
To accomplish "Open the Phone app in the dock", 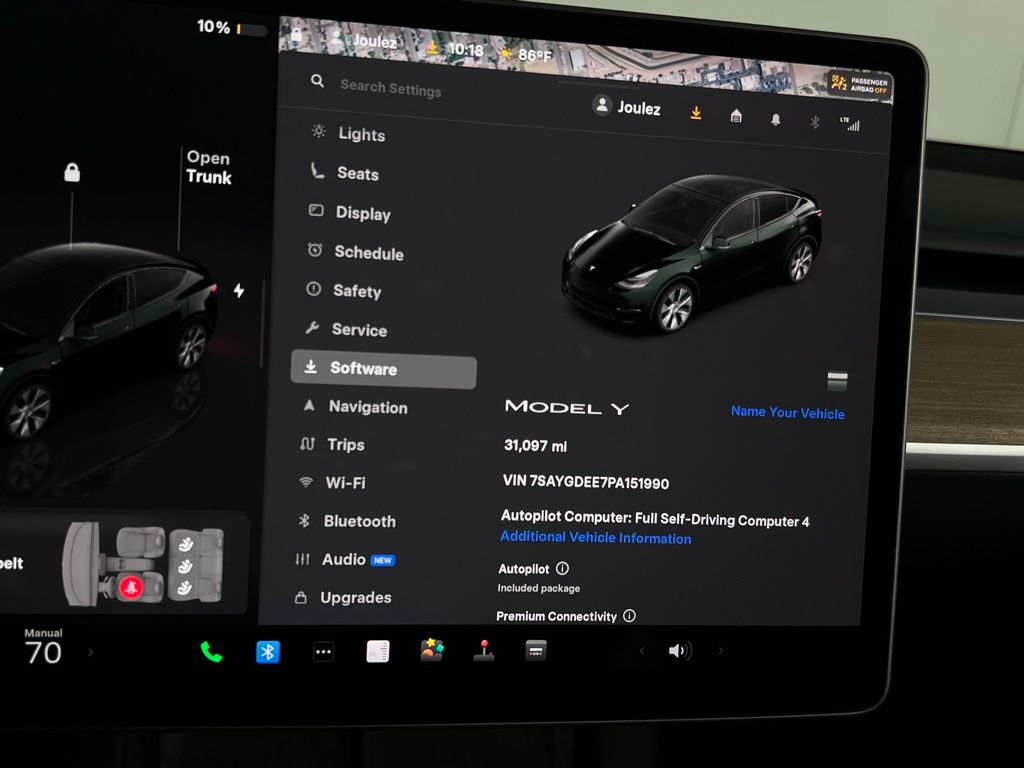I will [x=212, y=652].
